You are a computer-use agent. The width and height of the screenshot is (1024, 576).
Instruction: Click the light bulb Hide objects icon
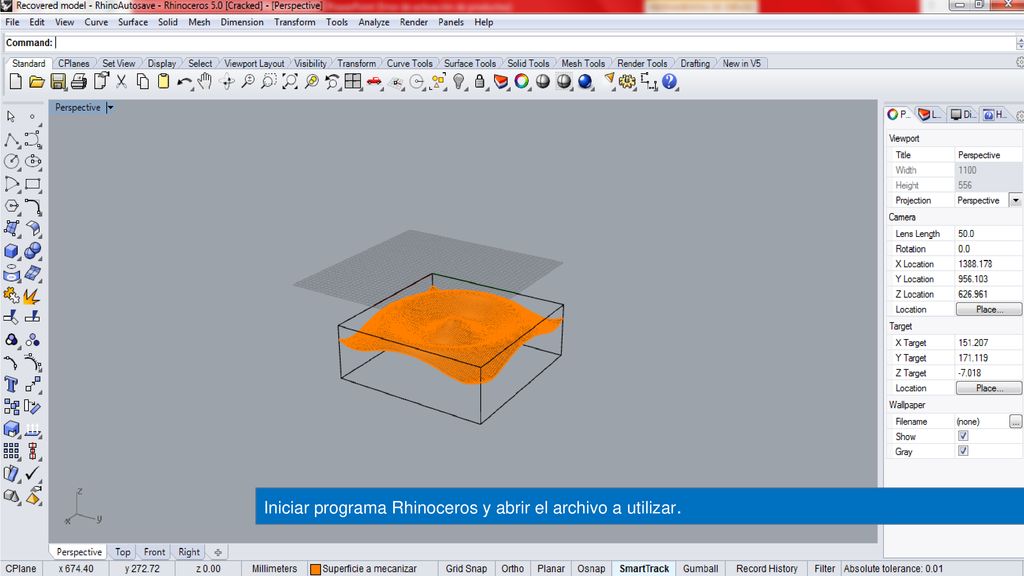(x=459, y=82)
